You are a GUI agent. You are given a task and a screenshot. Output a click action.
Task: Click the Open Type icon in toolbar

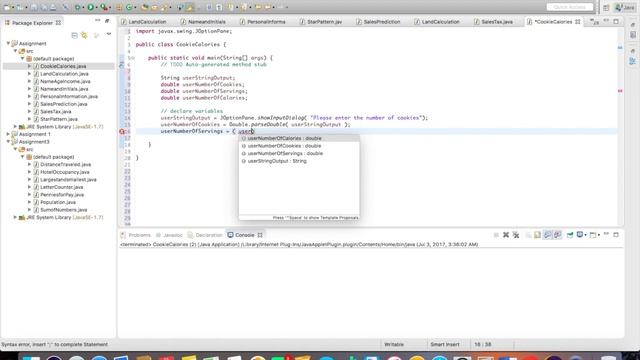coord(144,7)
